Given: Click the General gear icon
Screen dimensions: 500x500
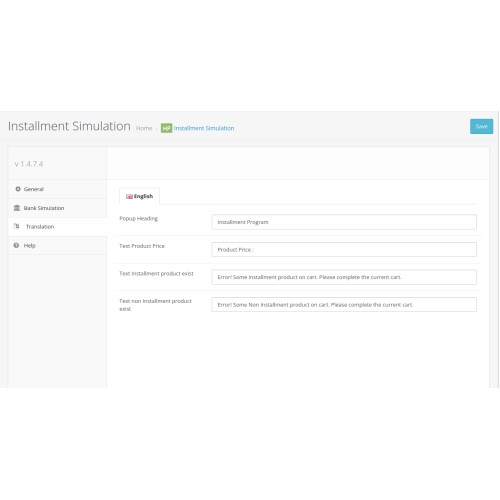Looking at the screenshot, I should click(x=18, y=189).
